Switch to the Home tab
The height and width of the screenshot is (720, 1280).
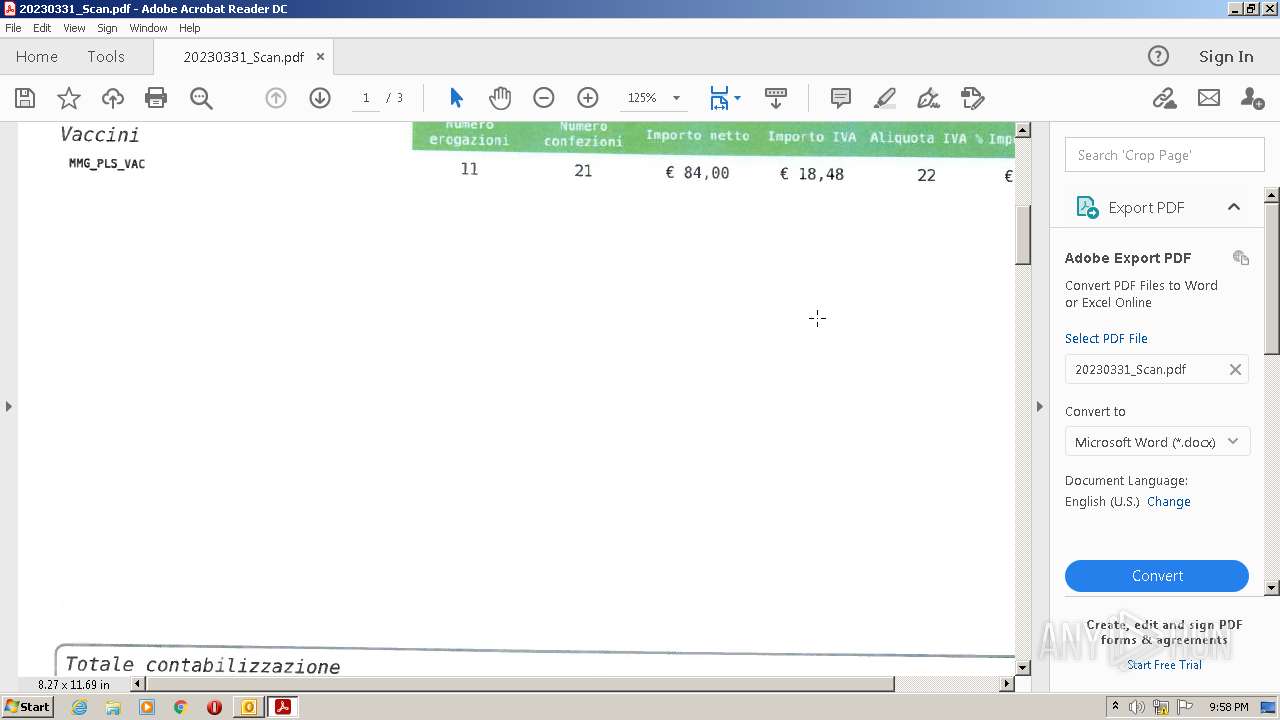(37, 57)
